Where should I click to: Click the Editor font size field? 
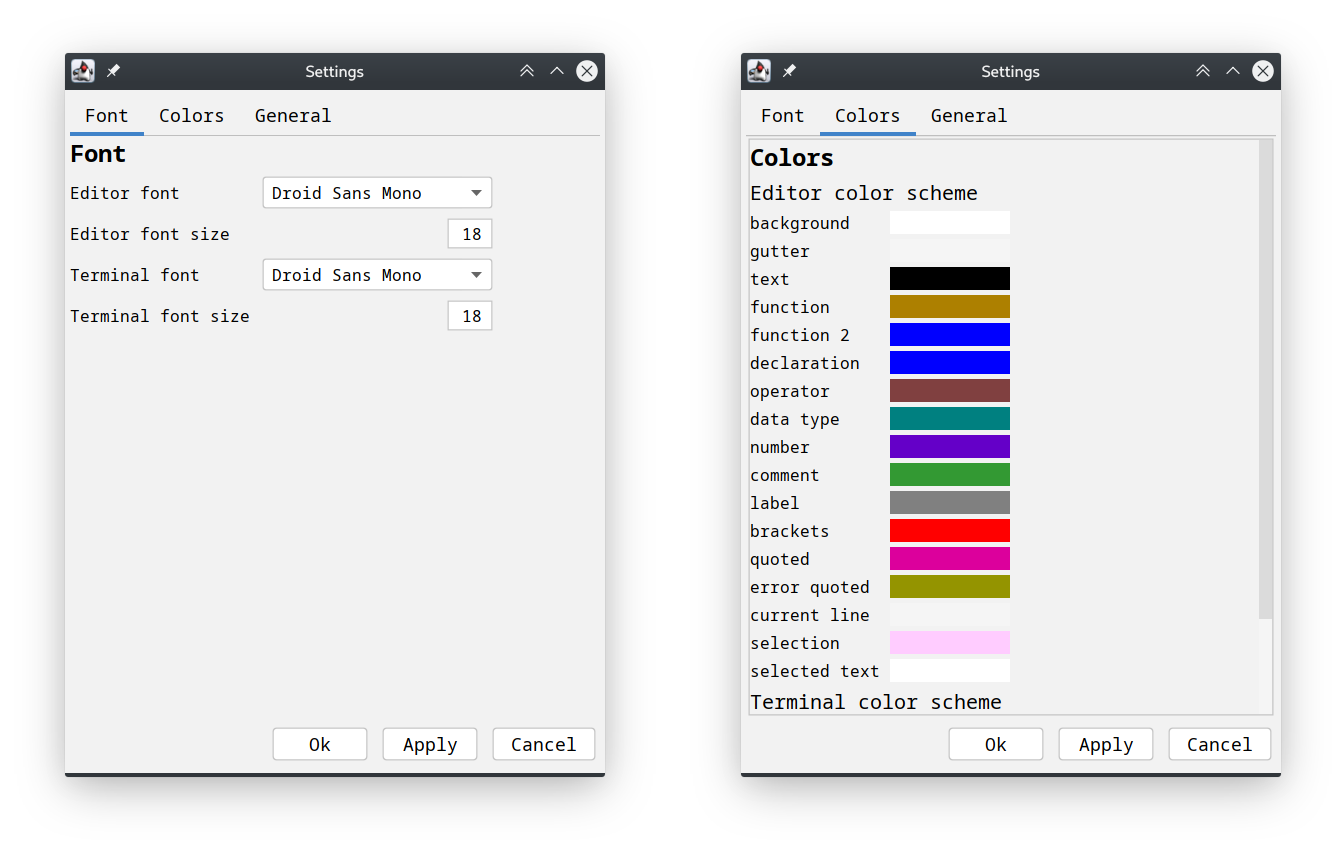point(470,234)
